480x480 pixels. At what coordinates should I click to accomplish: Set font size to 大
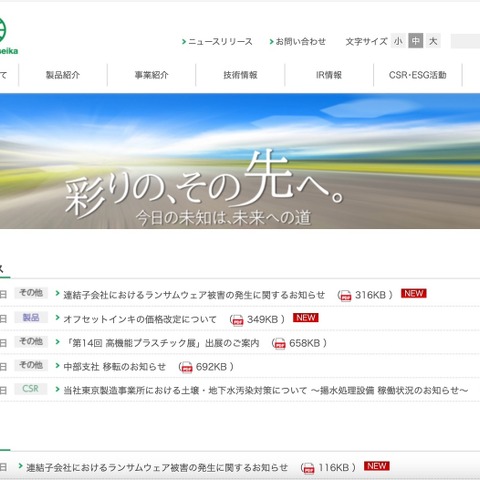pyautogui.click(x=433, y=41)
